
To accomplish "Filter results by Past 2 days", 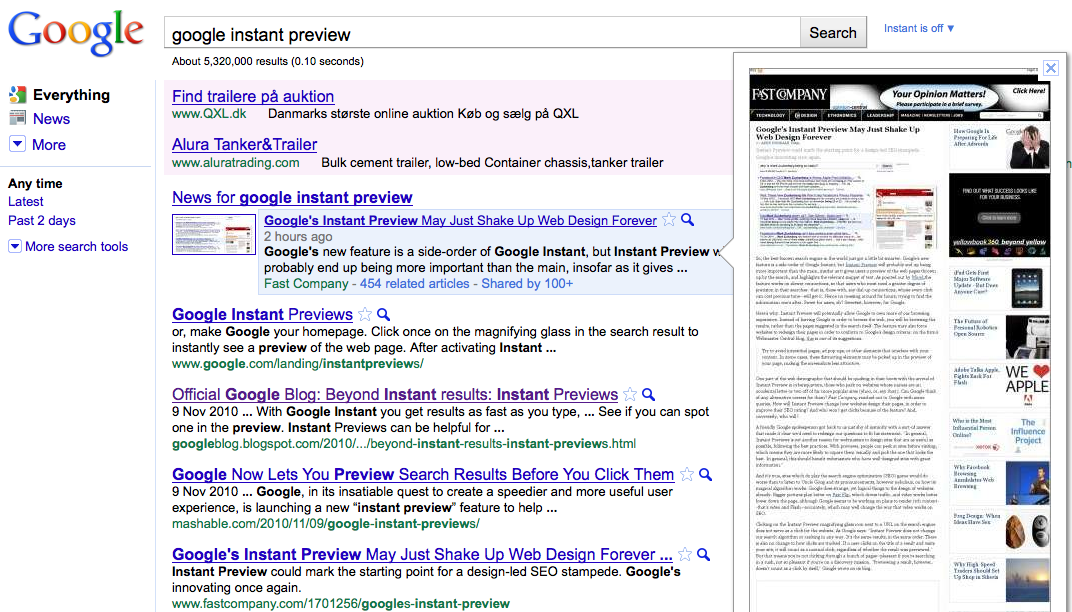I will point(42,221).
